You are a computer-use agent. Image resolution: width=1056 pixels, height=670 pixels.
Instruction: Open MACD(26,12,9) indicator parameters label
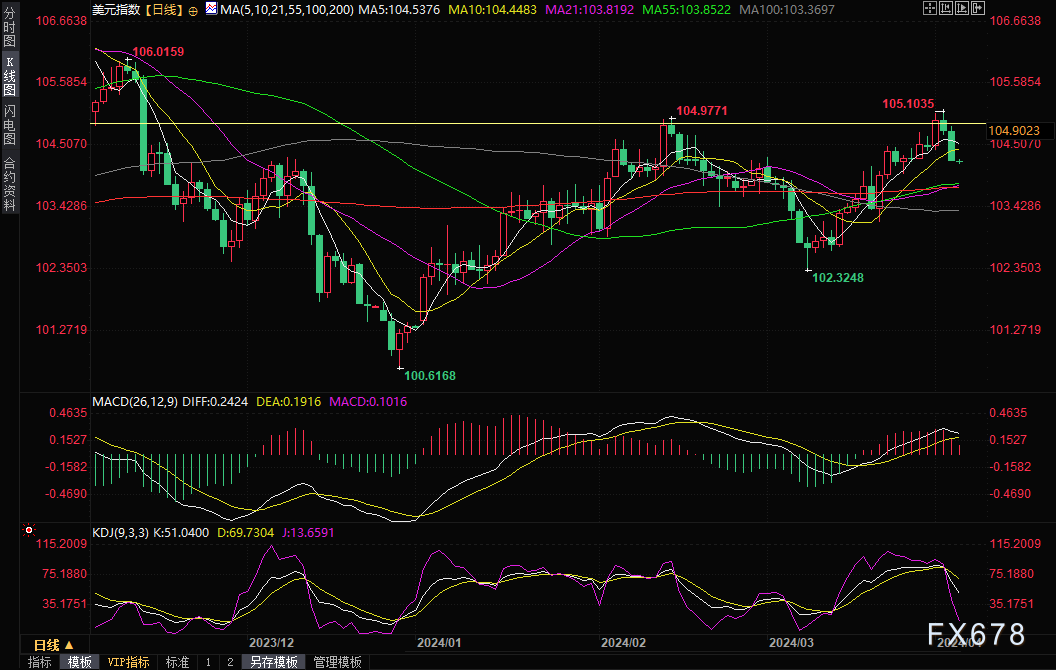coord(135,401)
